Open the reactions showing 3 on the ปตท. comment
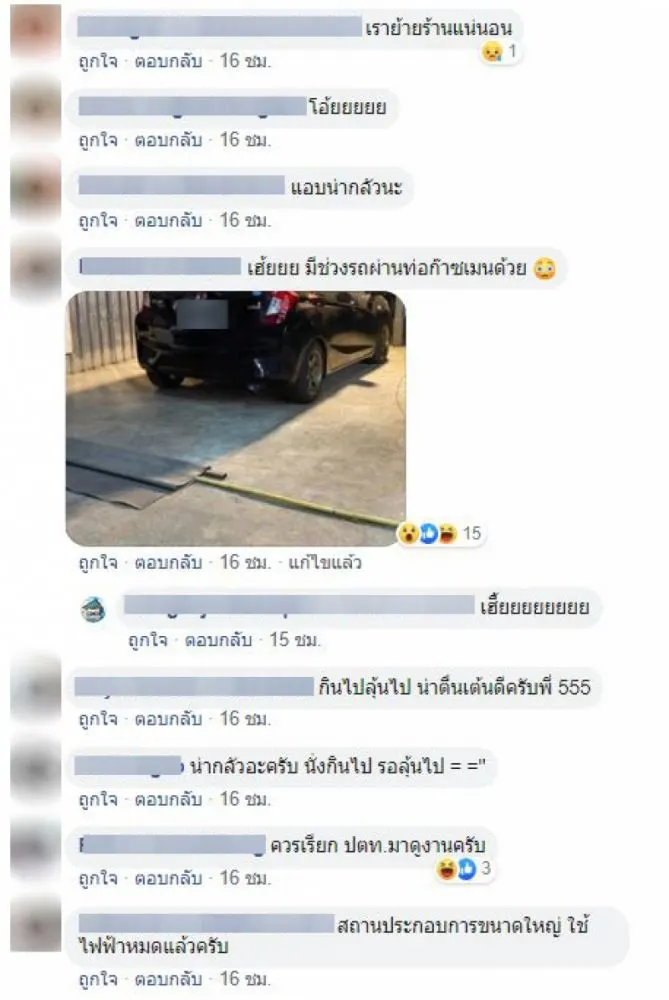Viewport: 669px width, 1000px height. pyautogui.click(x=464, y=869)
